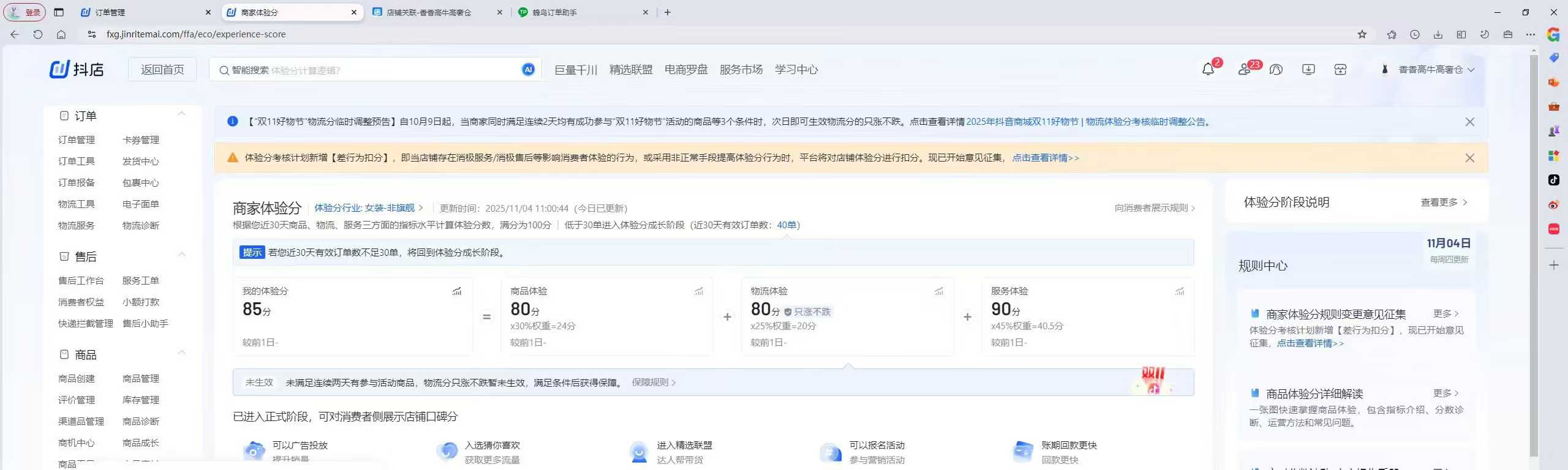Click the download client monitor icon
The width and height of the screenshot is (1568, 470).
[x=1308, y=70]
